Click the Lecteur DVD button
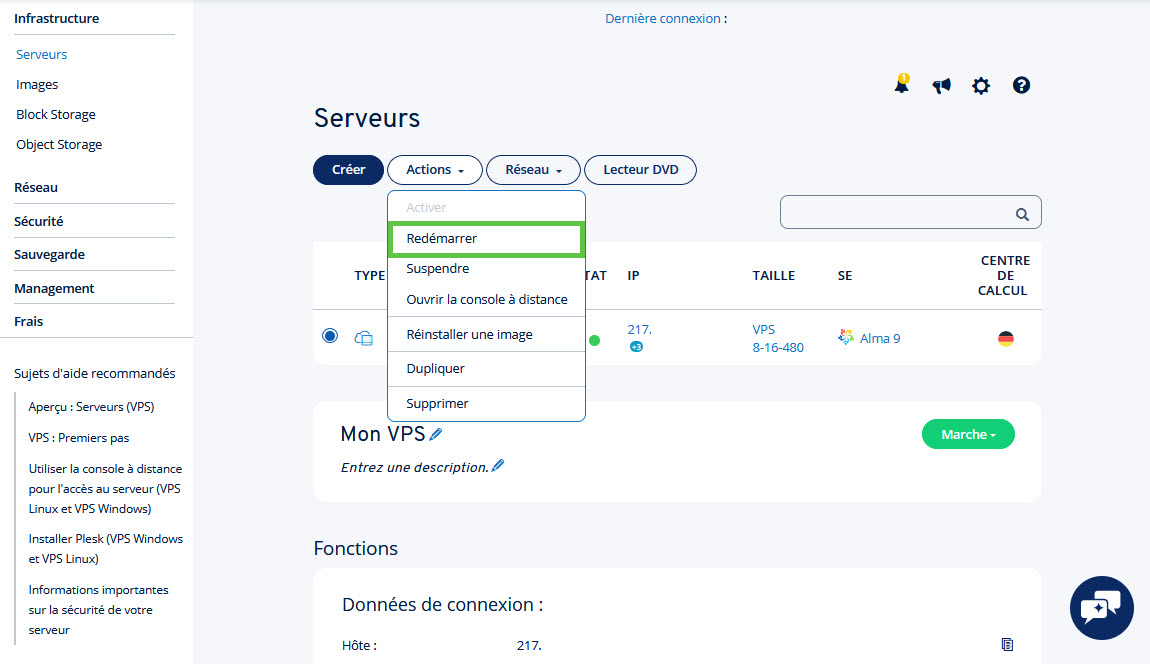Viewport: 1150px width, 664px height. point(640,169)
